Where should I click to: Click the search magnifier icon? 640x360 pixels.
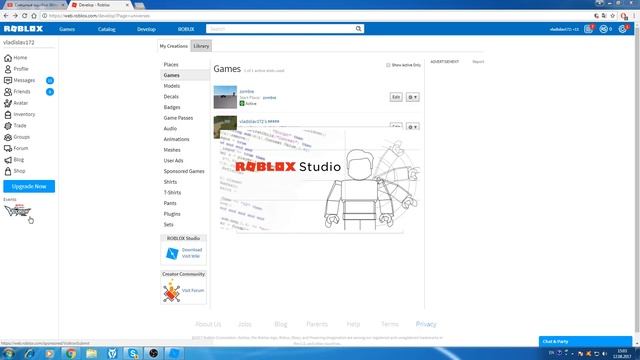pyautogui.click(x=358, y=29)
